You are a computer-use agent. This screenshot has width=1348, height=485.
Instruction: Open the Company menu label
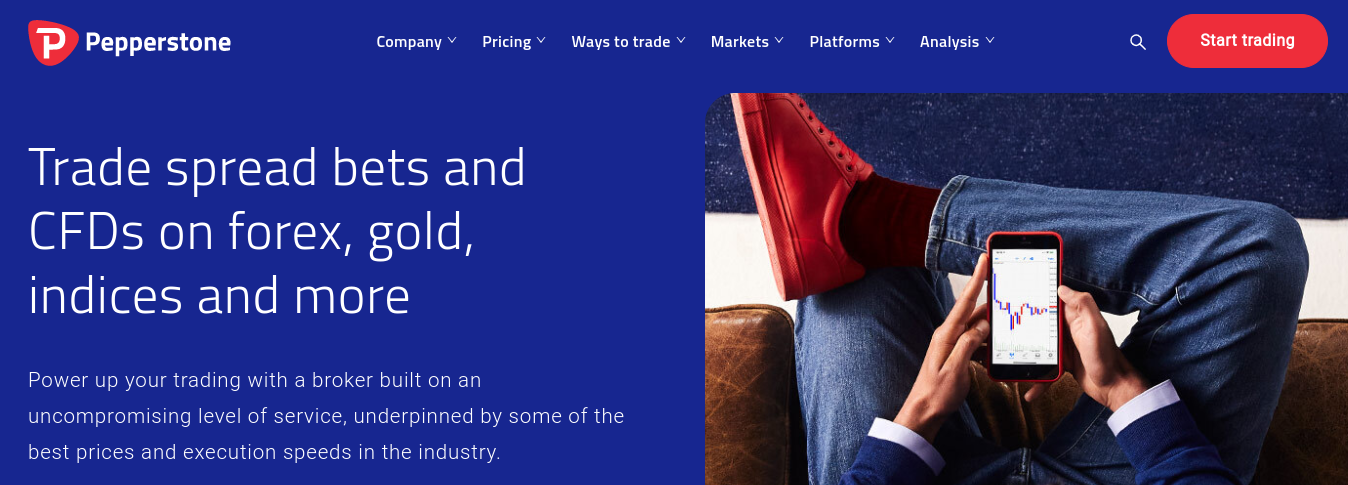(409, 42)
